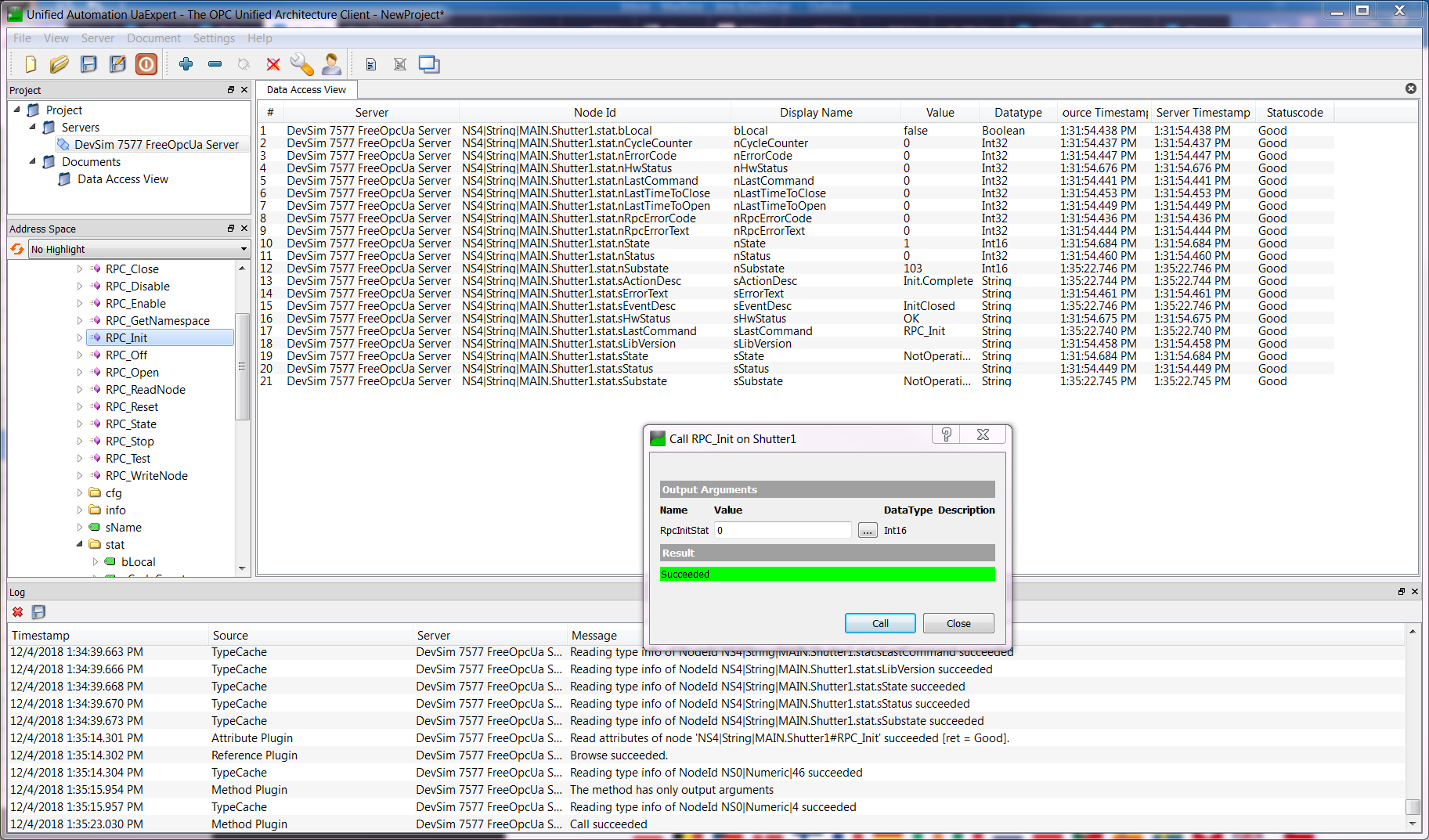Collapse the stat folder node
Image resolution: width=1429 pixels, height=840 pixels.
tap(80, 544)
